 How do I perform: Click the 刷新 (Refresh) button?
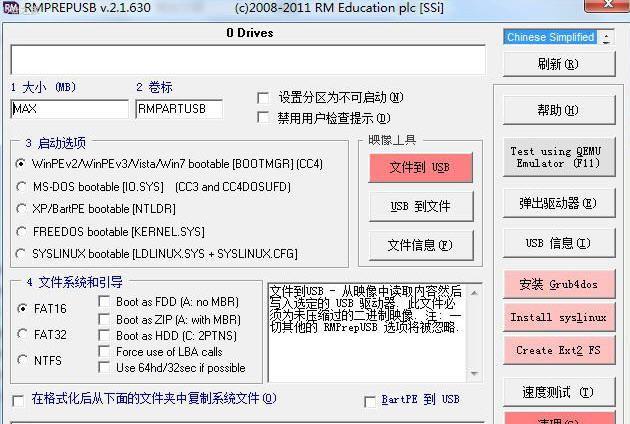(x=559, y=64)
